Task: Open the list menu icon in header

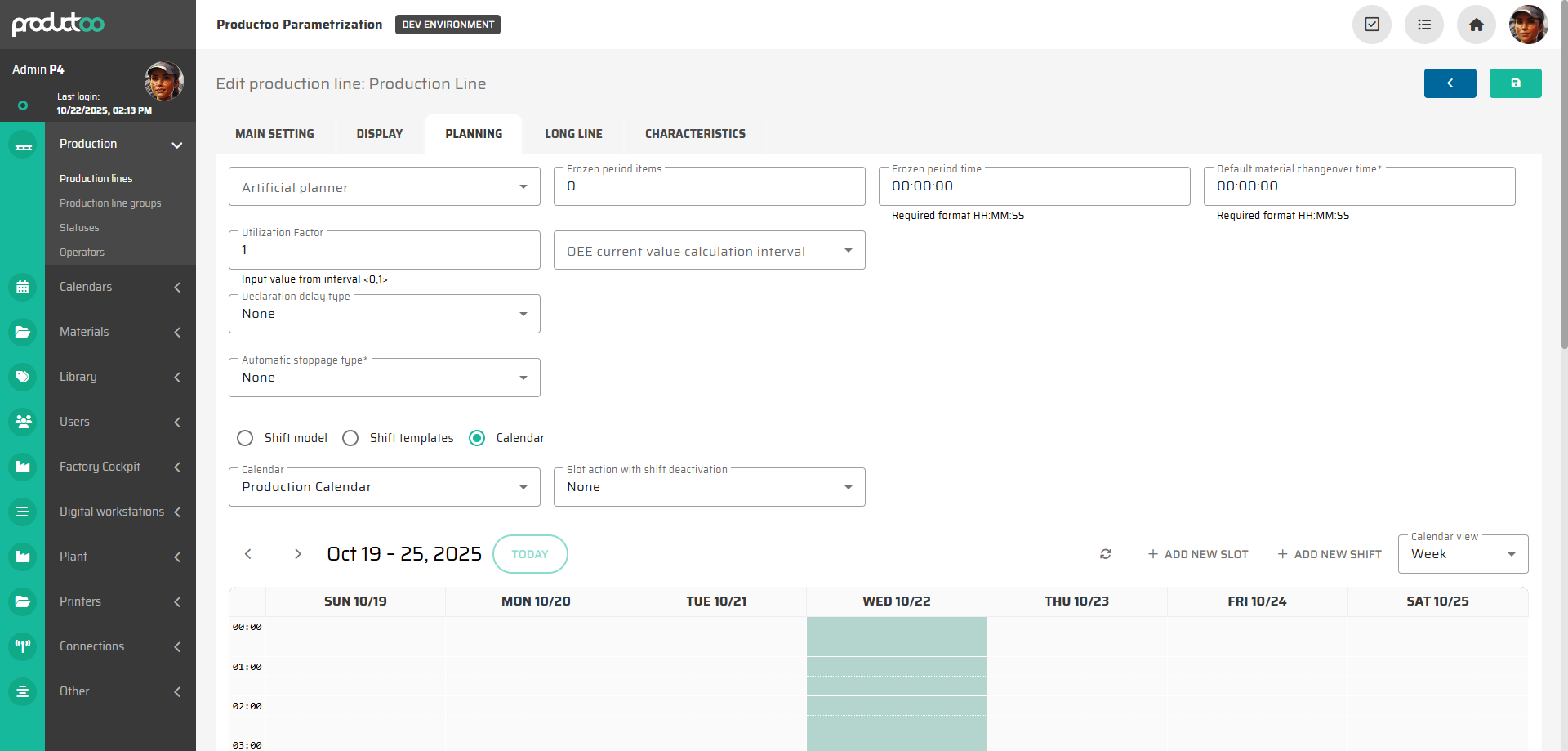Action: point(1423,25)
